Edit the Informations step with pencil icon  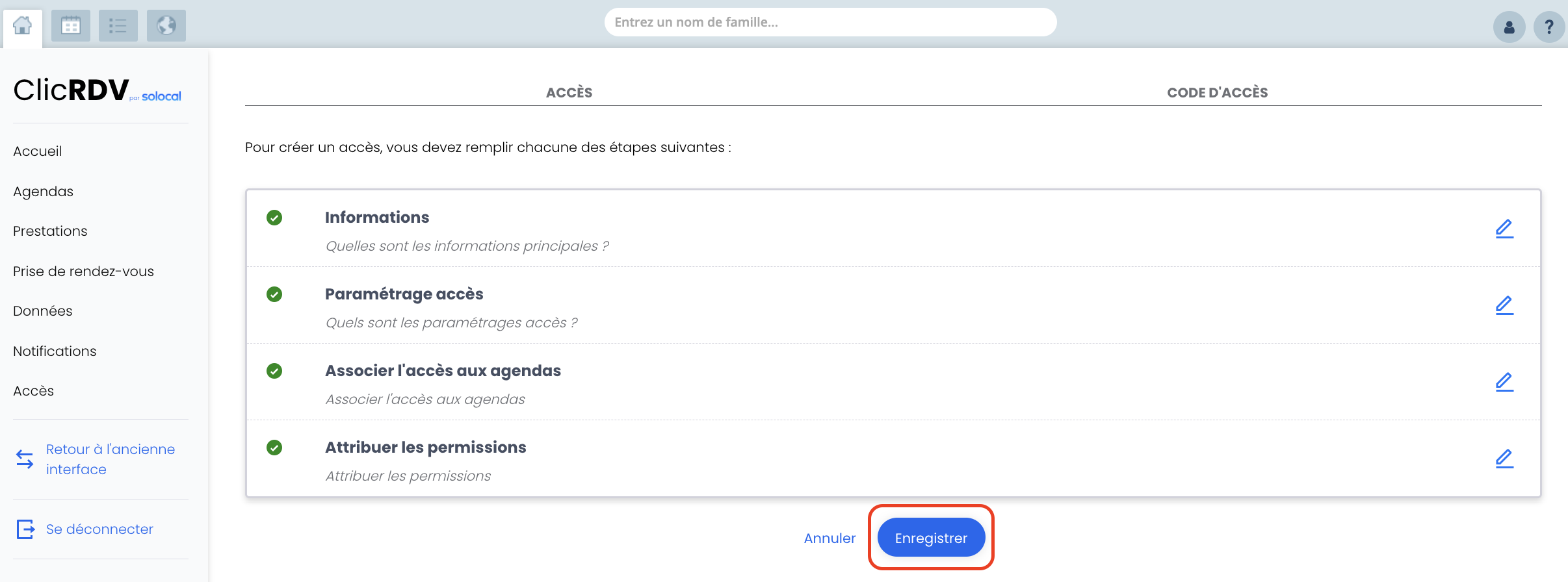point(1504,229)
